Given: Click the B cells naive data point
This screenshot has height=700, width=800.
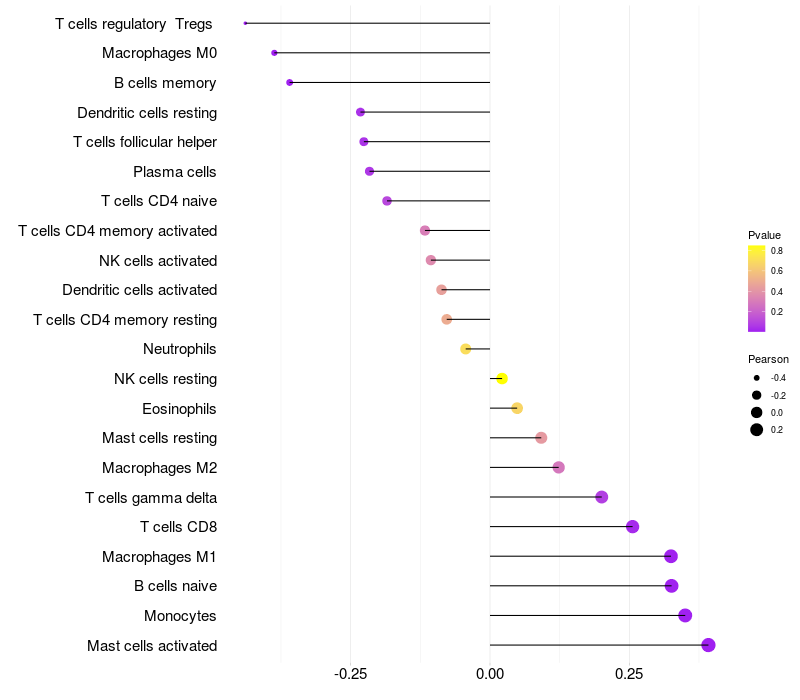Looking at the screenshot, I should (671, 586).
